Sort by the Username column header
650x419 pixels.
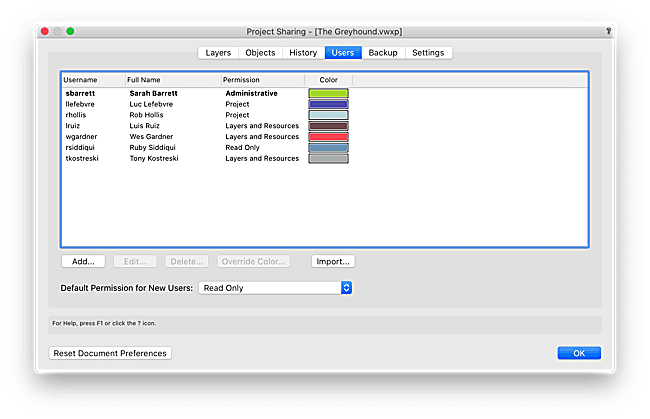pos(93,80)
